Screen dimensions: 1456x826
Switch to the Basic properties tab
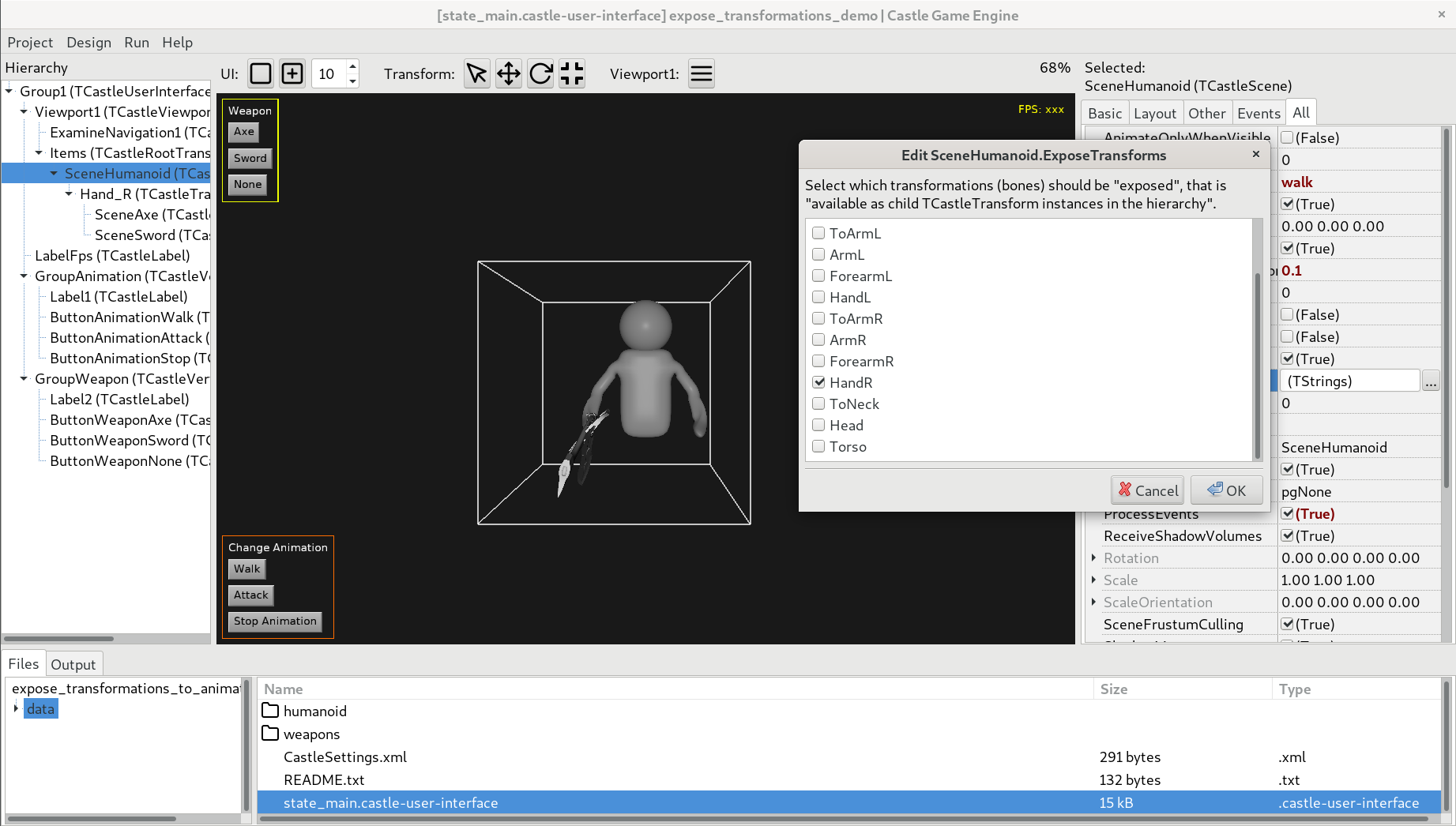1104,113
